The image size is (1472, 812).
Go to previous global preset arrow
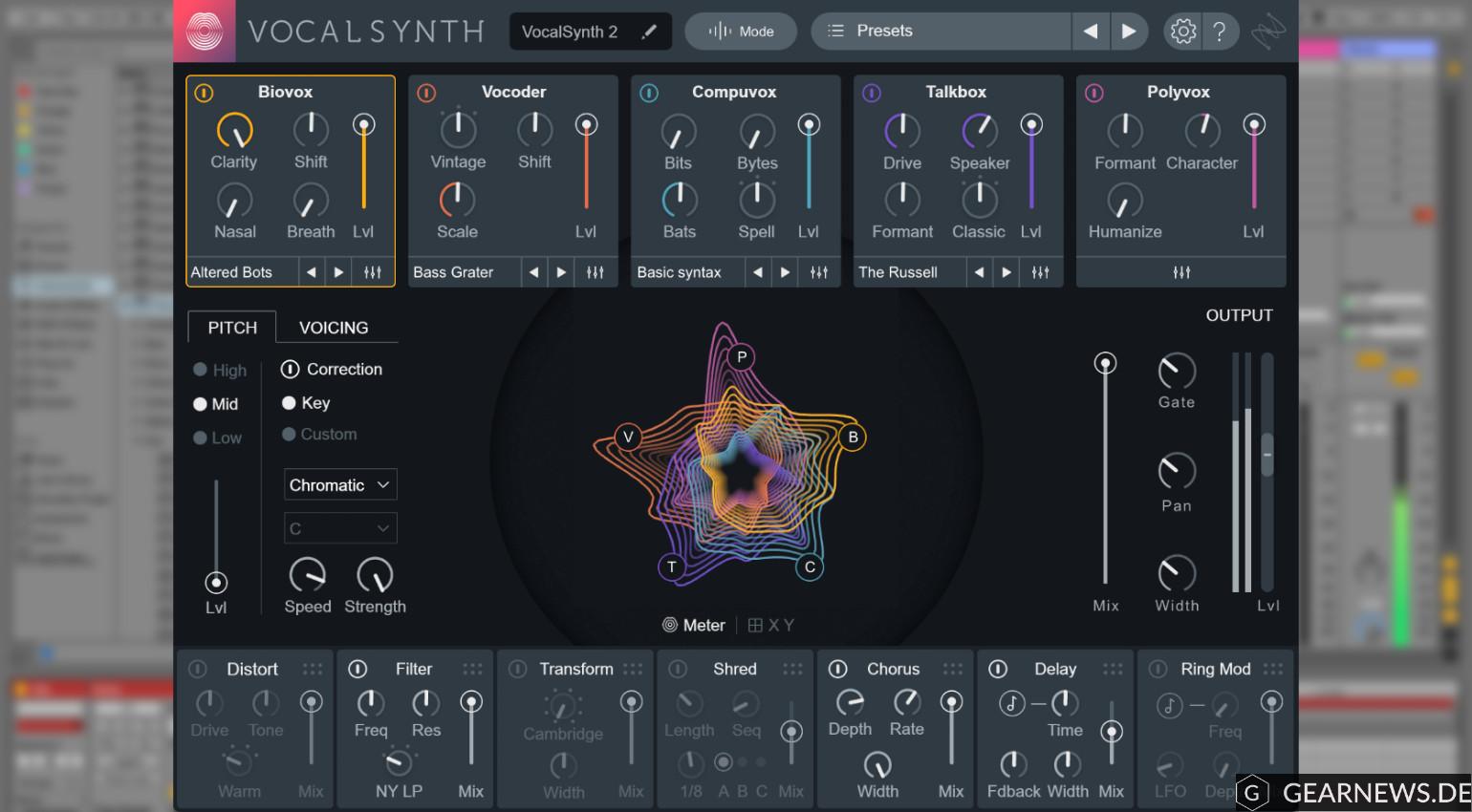(1091, 32)
